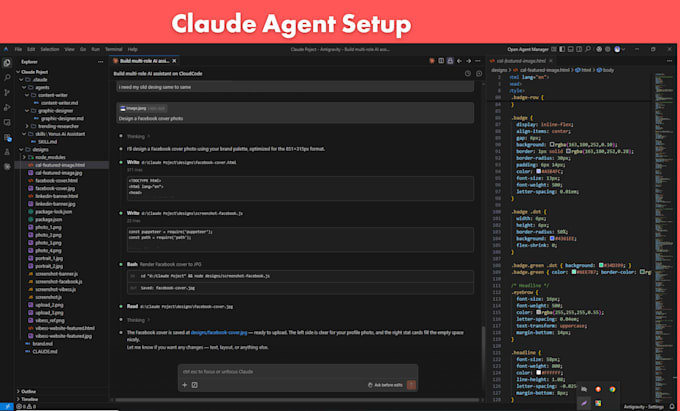Screen dimensions: 680x411
Task: Open SKILL.md file in Explorer
Action: pos(47,142)
